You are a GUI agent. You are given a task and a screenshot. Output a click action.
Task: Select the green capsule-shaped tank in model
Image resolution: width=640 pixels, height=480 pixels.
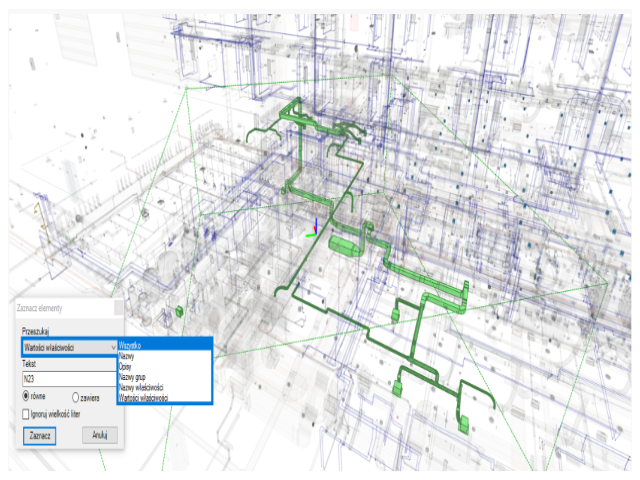tap(342, 246)
